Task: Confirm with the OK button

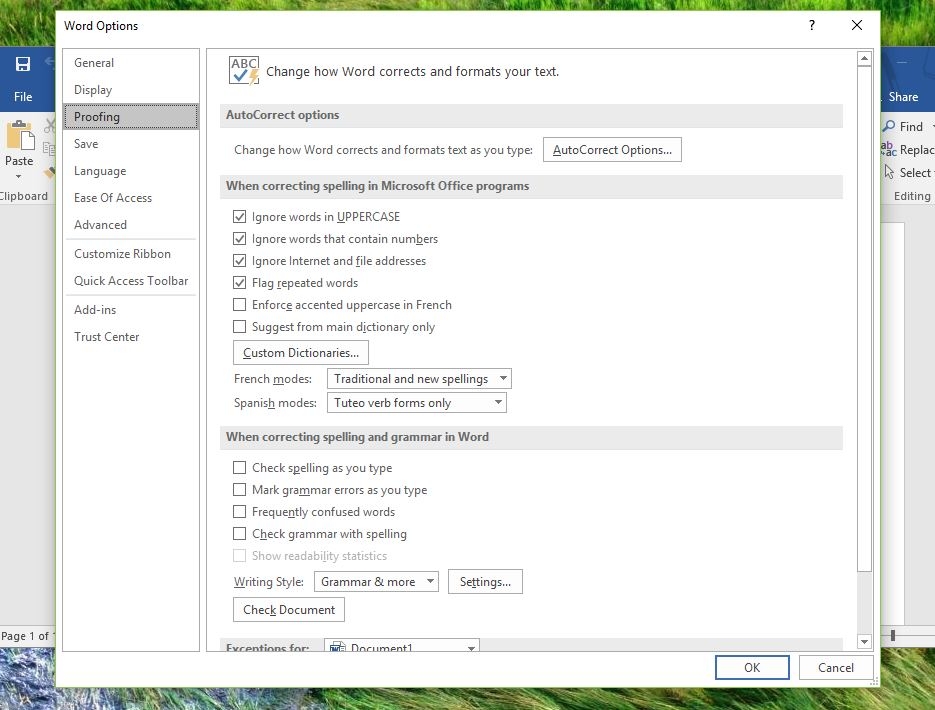Action: click(752, 667)
